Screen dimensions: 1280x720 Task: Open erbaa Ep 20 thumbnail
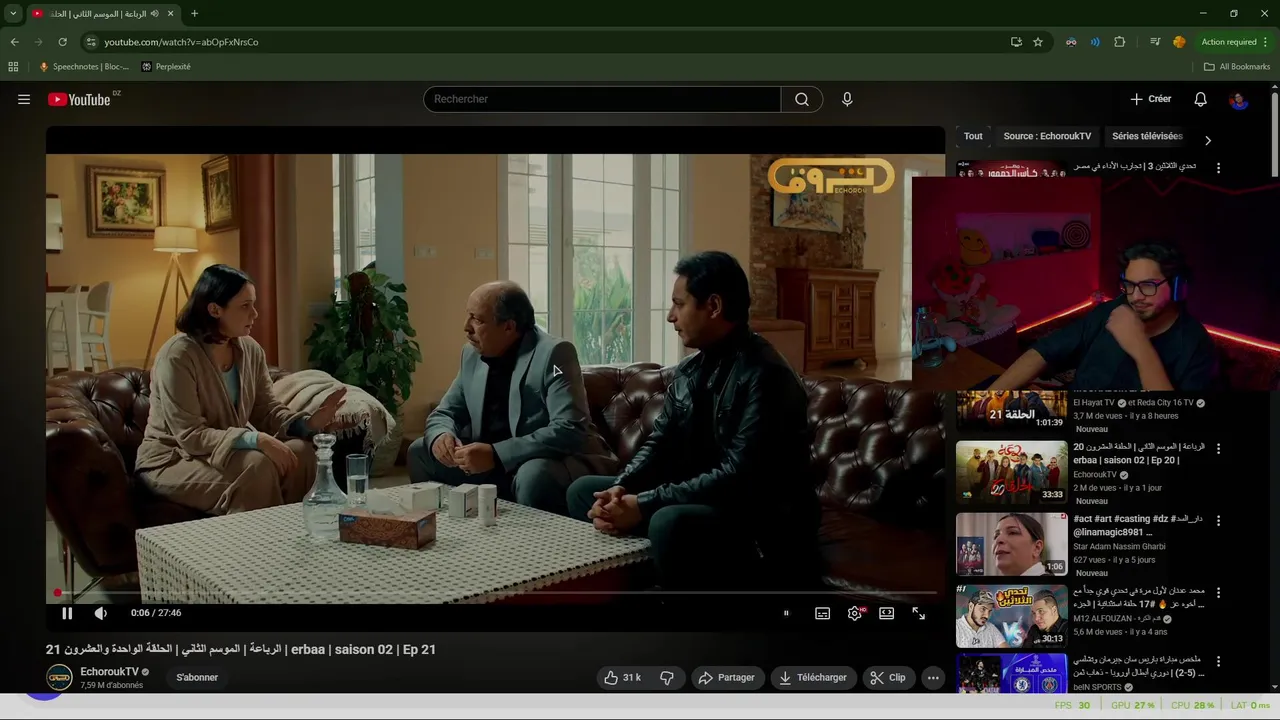1011,473
